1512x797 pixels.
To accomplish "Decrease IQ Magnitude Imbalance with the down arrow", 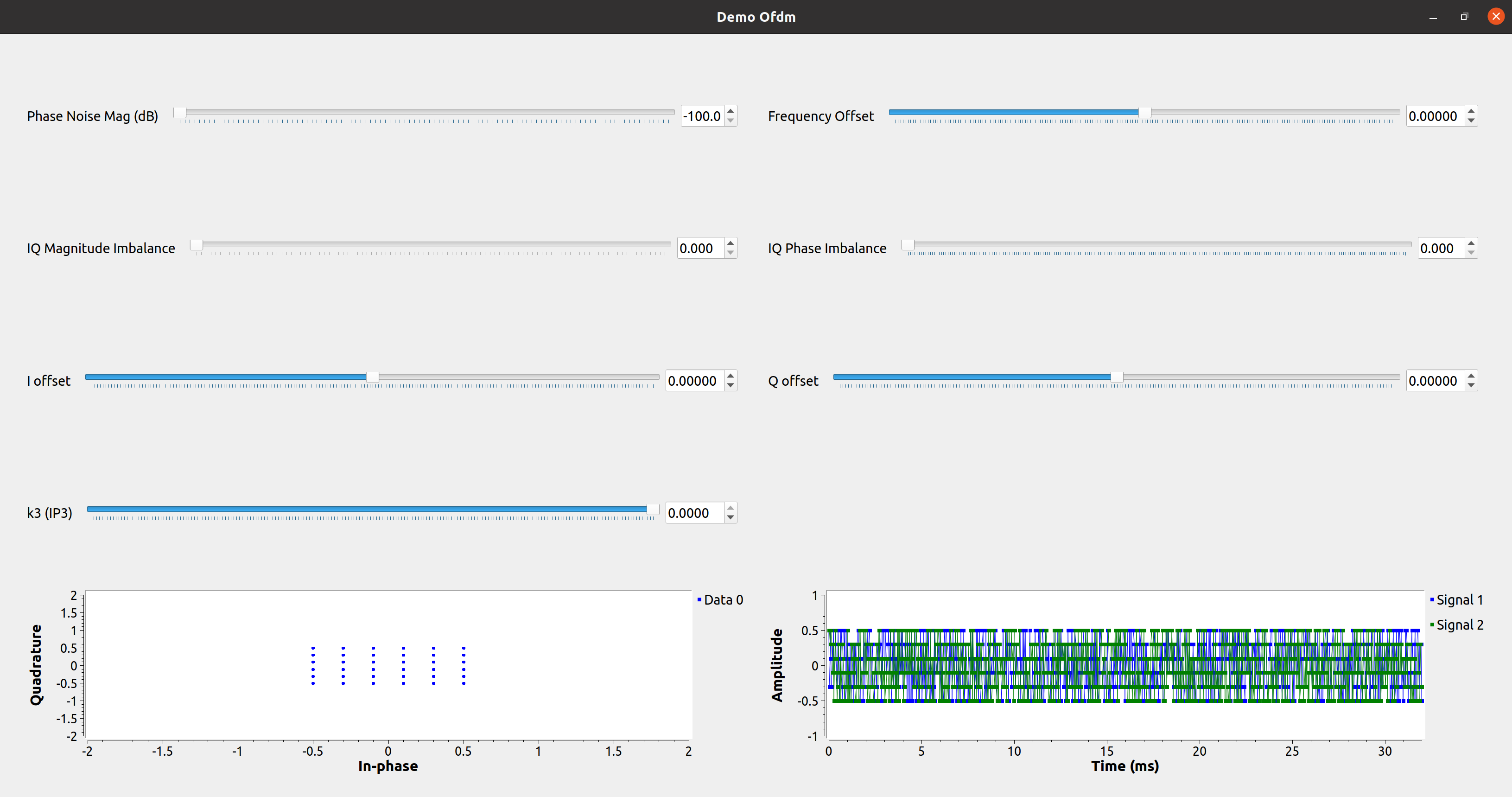I will click(x=730, y=253).
